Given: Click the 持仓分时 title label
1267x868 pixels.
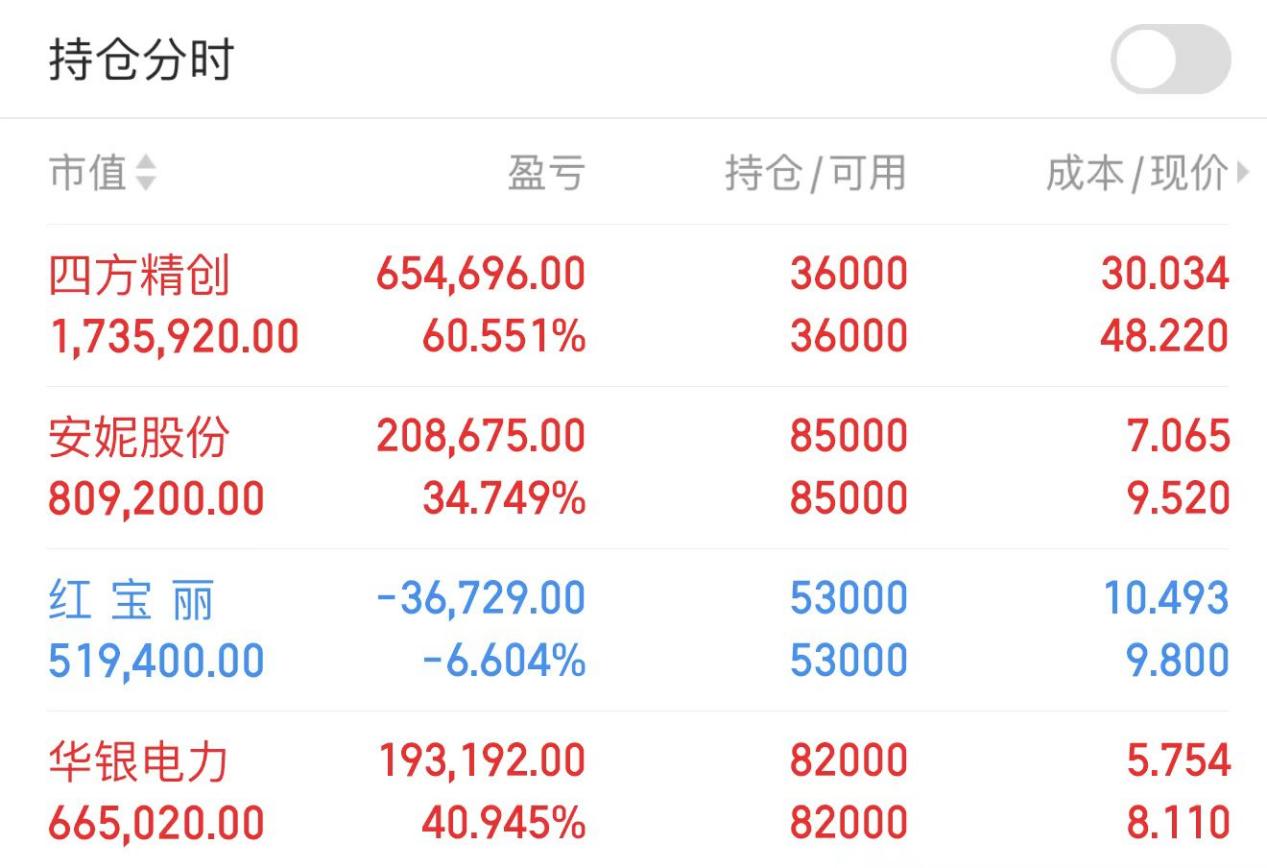Looking at the screenshot, I should coord(141,60).
